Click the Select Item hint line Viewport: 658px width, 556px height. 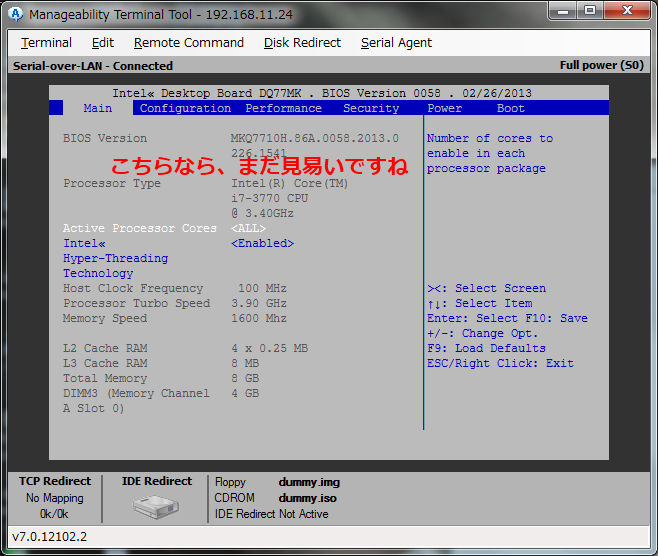pyautogui.click(x=480, y=303)
